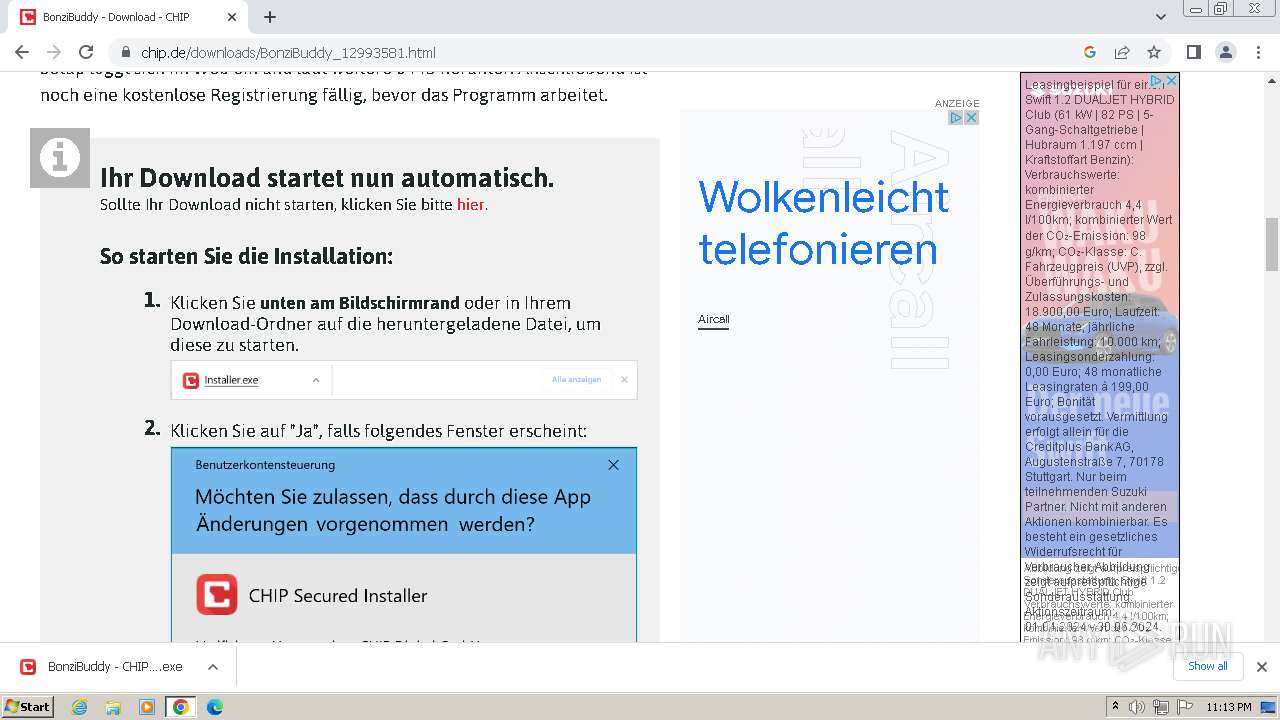Launch Internet Explorer from taskbar
Image resolution: width=1280 pixels, height=720 pixels.
80,707
